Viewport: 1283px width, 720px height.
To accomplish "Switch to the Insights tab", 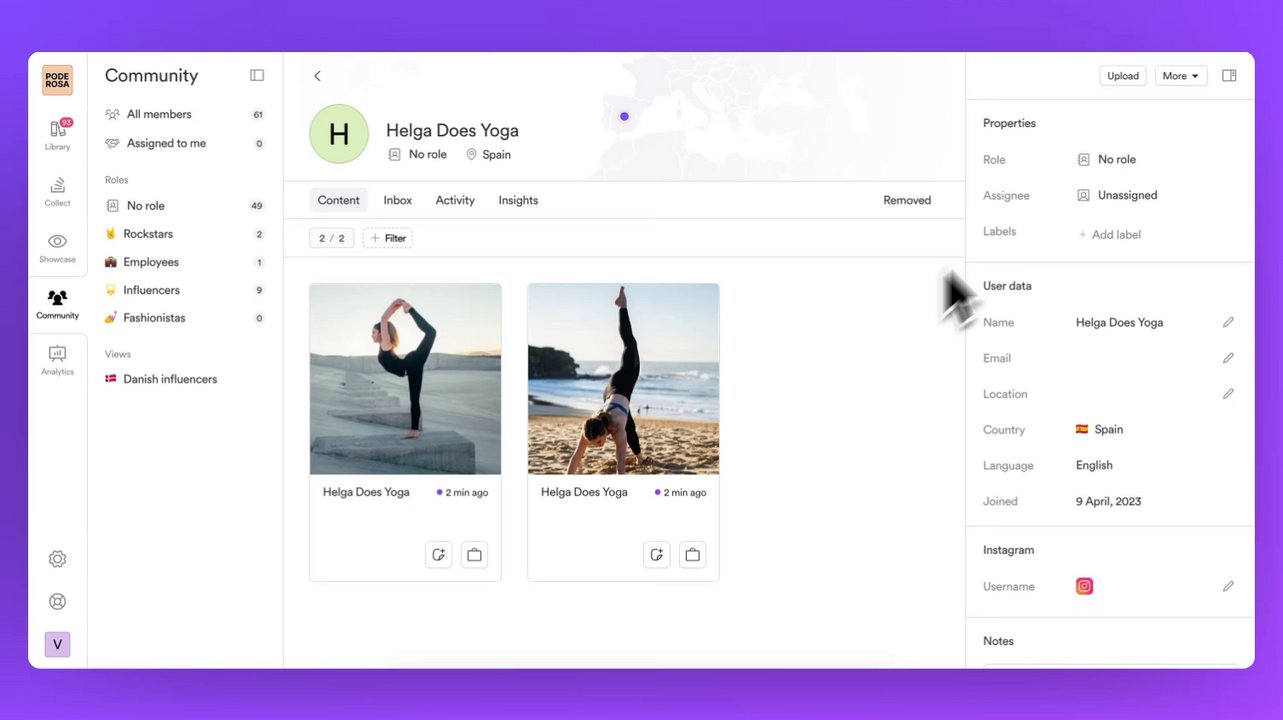I will [518, 200].
